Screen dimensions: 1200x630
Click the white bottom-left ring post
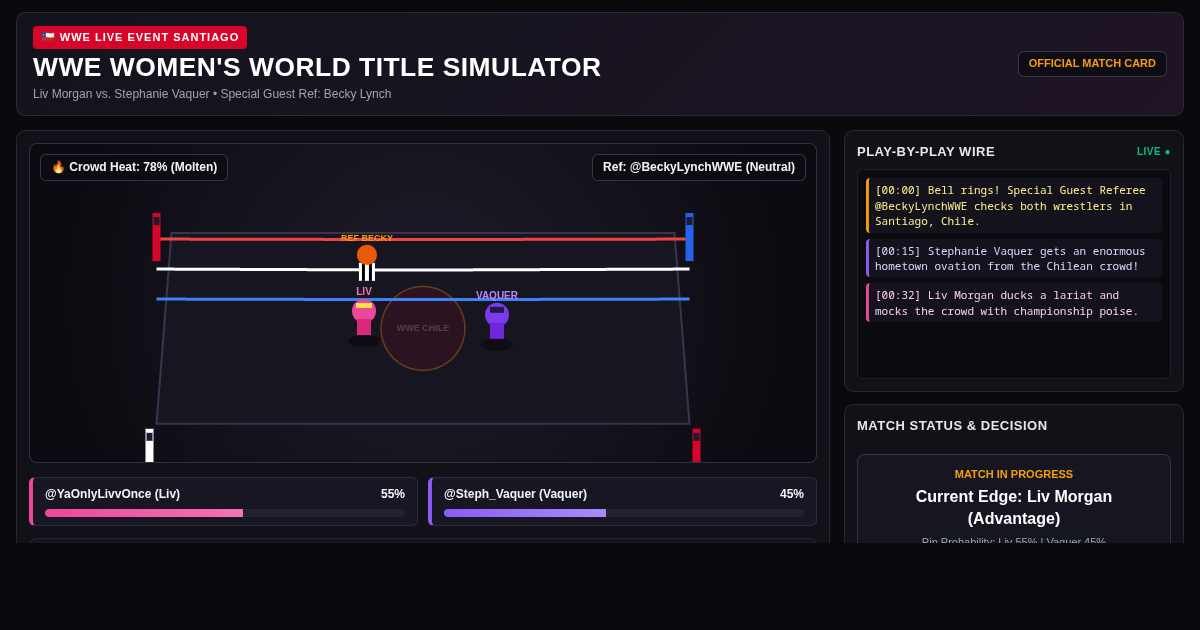tap(149, 446)
